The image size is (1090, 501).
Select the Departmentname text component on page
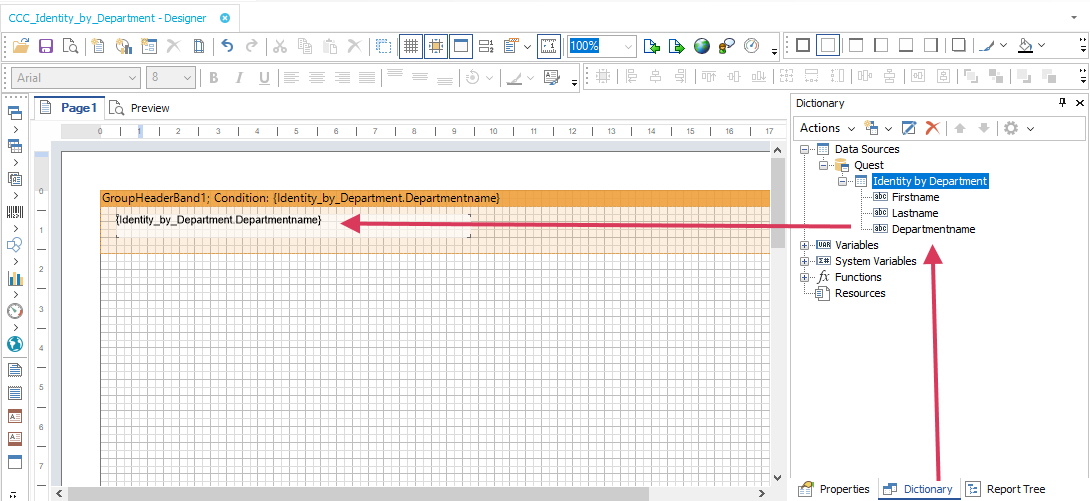pos(293,225)
